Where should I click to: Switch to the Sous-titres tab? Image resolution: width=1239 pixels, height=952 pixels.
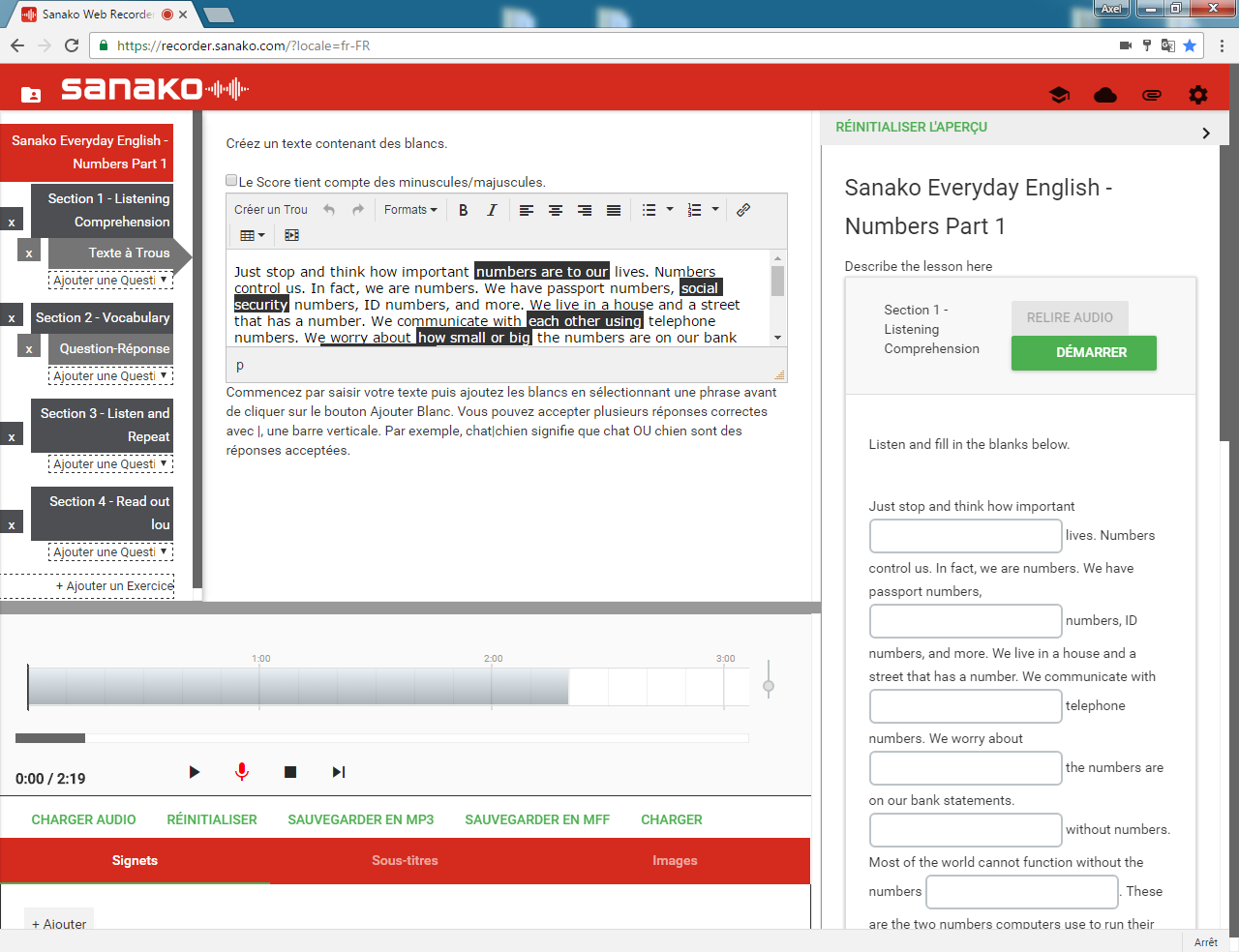click(405, 860)
